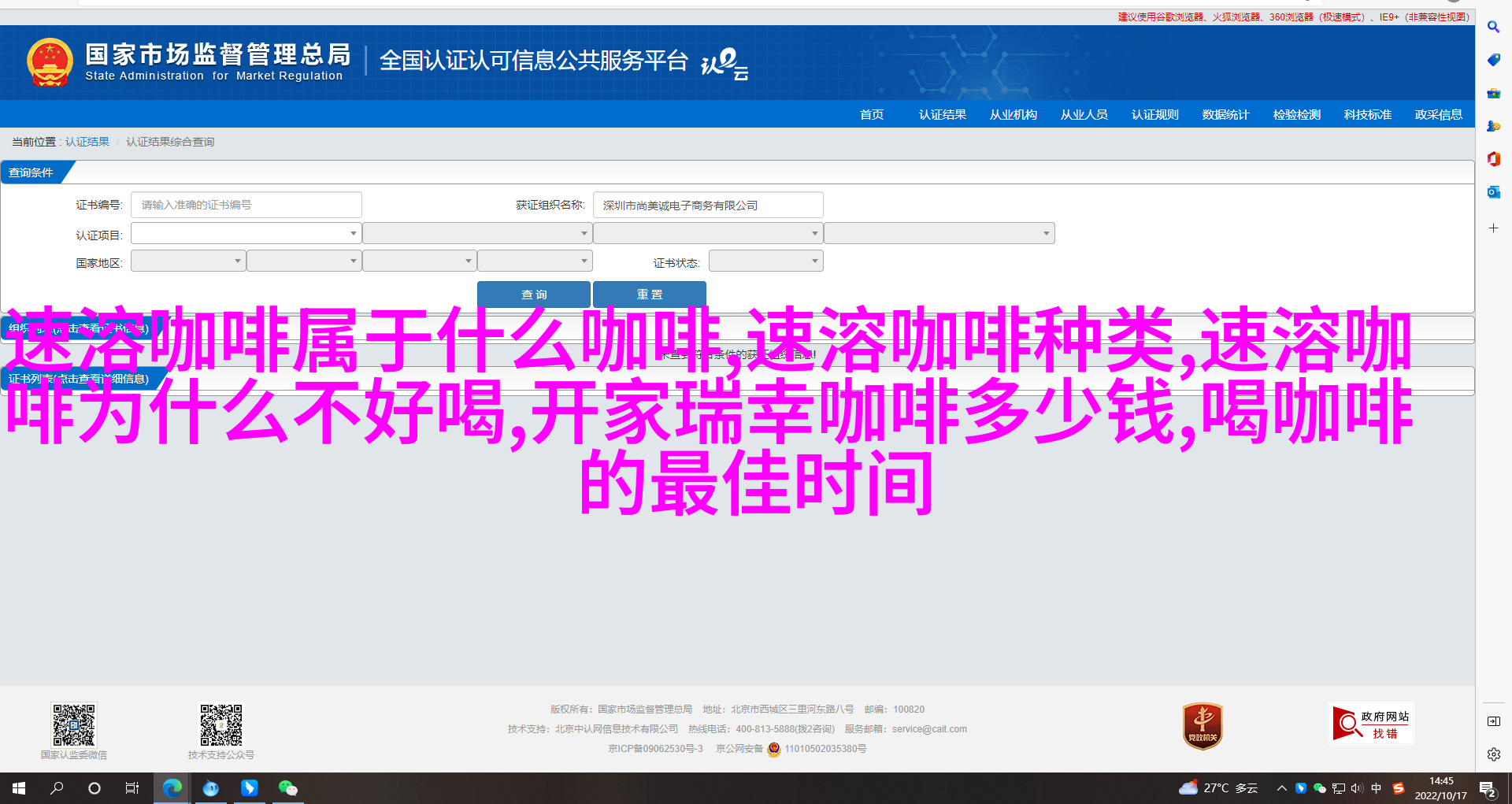The height and width of the screenshot is (804, 1512).
Task: Open WeChat from the taskbar
Action: 287,788
